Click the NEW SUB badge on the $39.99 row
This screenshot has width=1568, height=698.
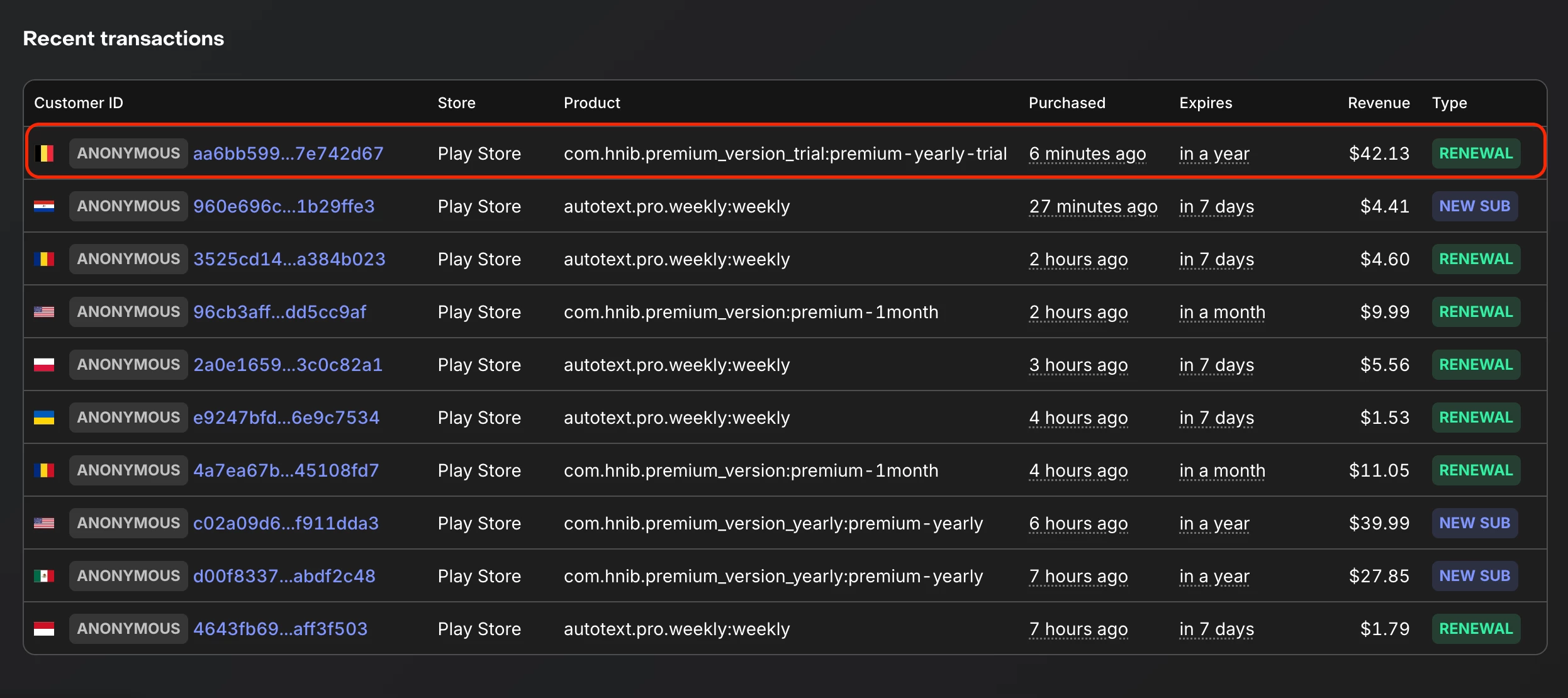[x=1474, y=523]
